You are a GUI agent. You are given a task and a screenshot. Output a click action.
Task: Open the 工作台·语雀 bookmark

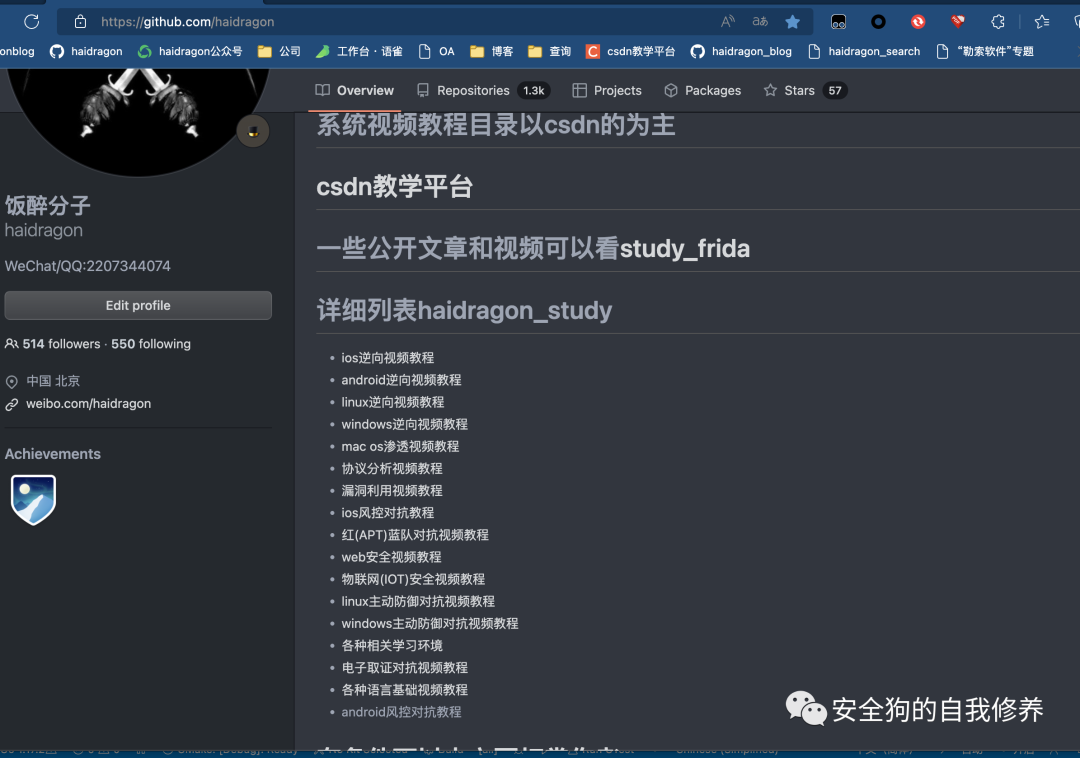[x=359, y=52]
